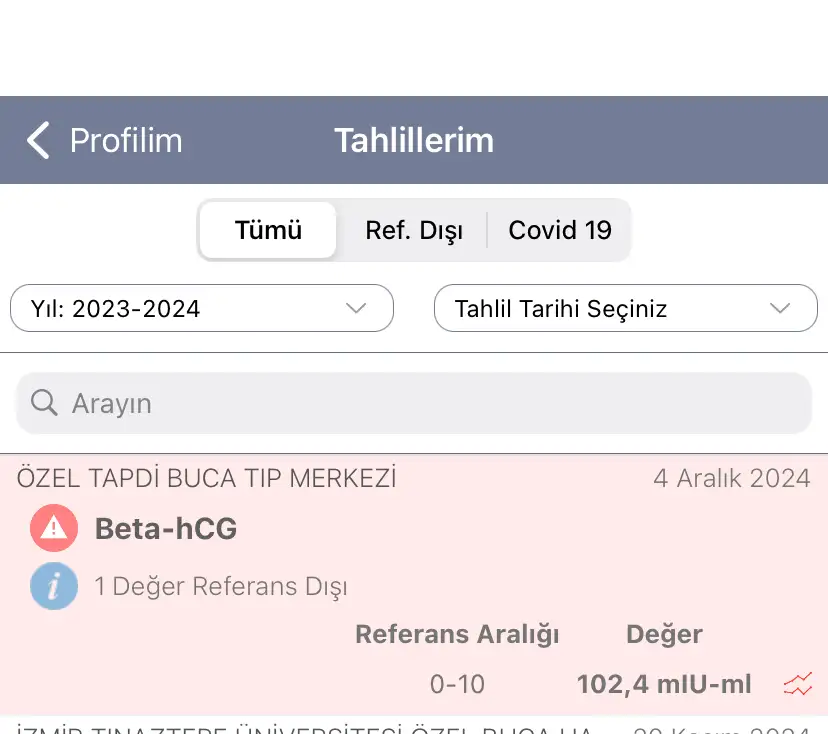Select the Tümü segment
The width and height of the screenshot is (828, 734).
coord(268,231)
